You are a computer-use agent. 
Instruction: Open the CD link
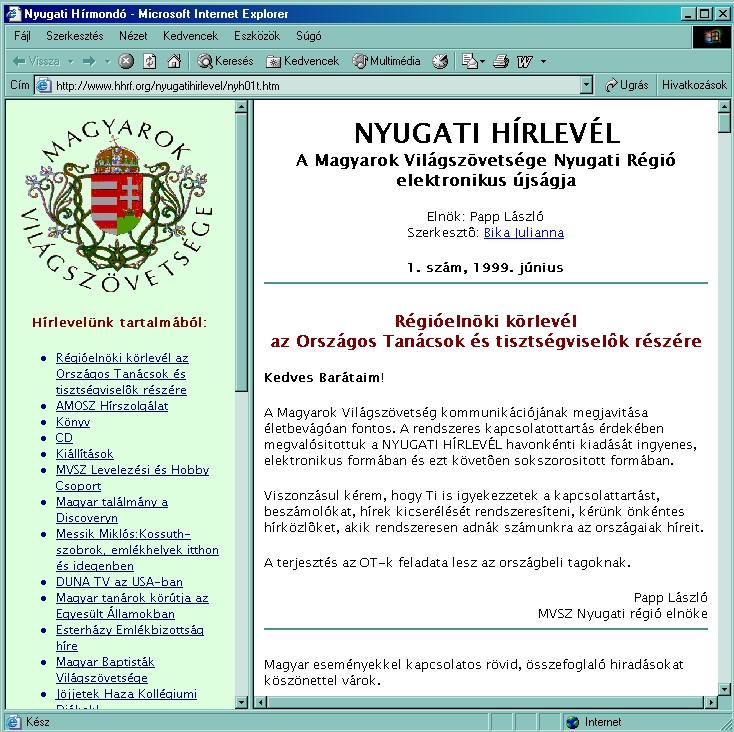(x=64, y=438)
